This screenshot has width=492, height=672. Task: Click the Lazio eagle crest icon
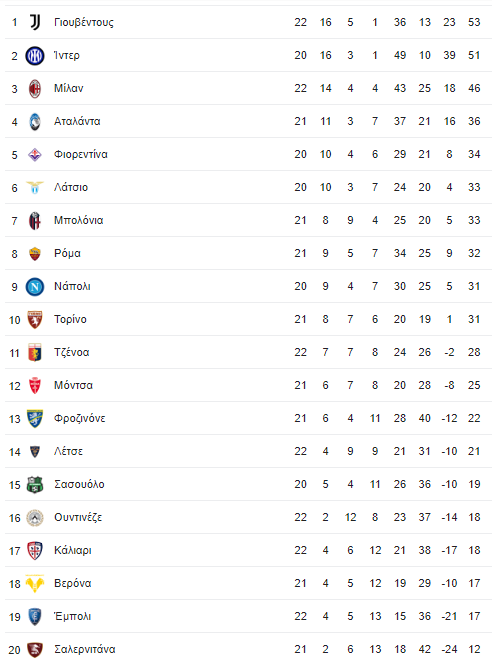35,188
